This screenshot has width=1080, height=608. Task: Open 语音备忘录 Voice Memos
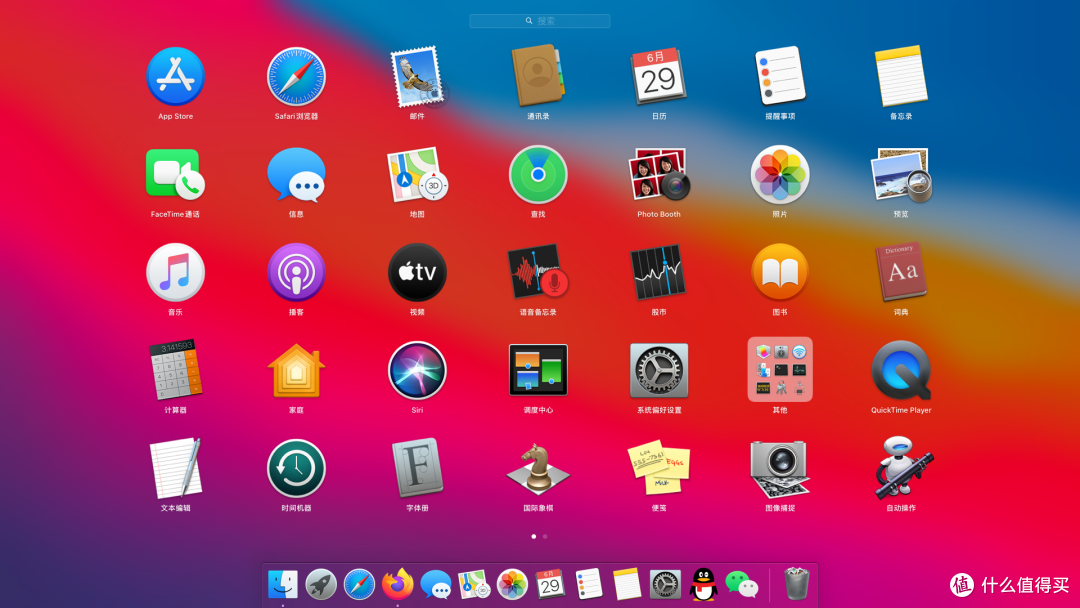(x=538, y=273)
